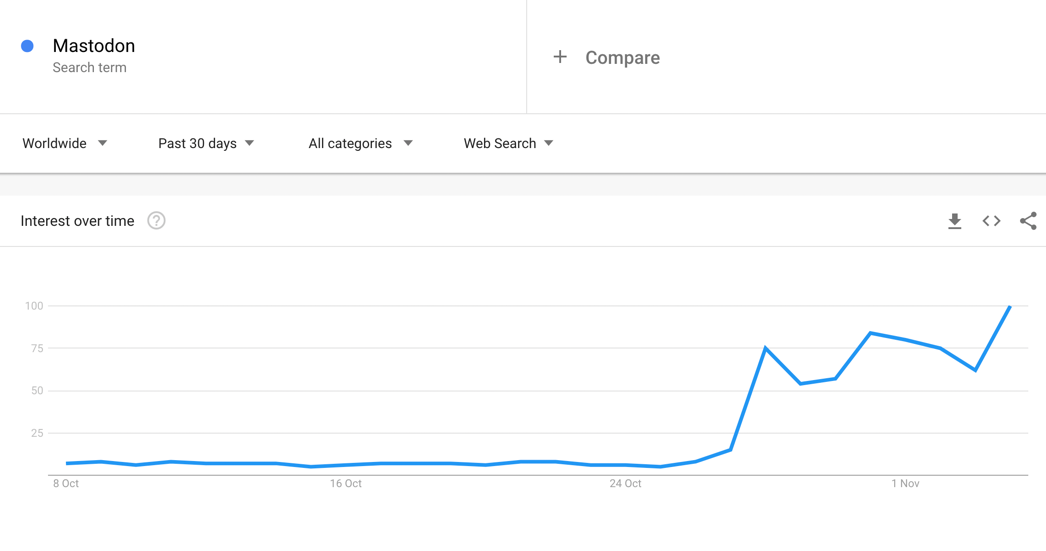The height and width of the screenshot is (551, 1046).
Task: Share the interest over time chart
Action: click(1028, 221)
